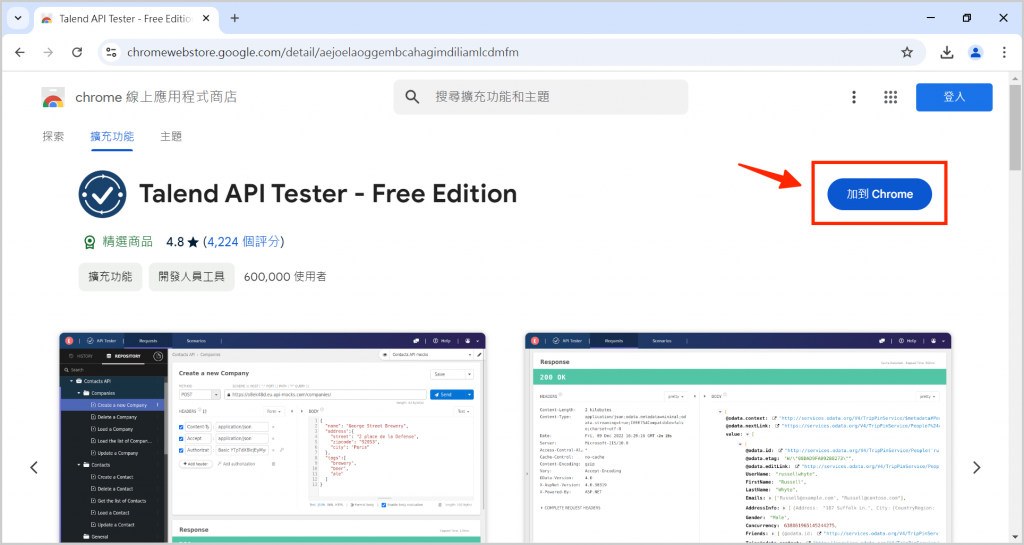Click the search magnifier icon
Viewport: 1024px width, 545px height.
tap(412, 97)
